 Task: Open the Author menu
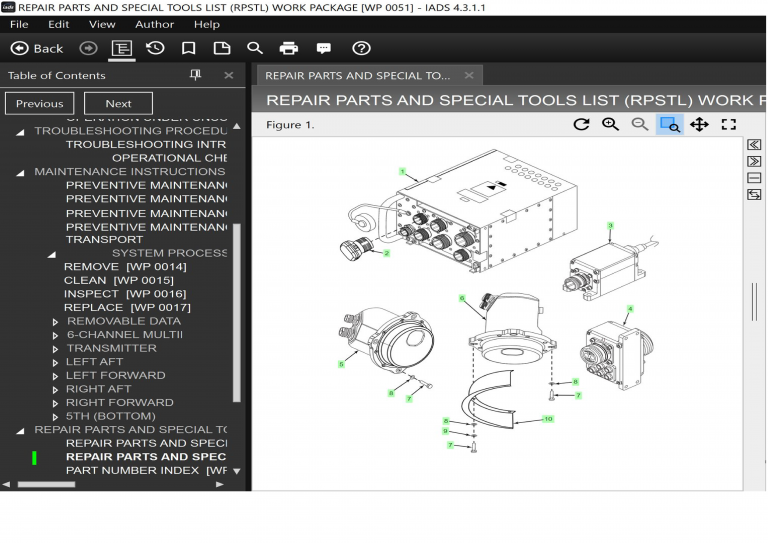click(x=154, y=24)
